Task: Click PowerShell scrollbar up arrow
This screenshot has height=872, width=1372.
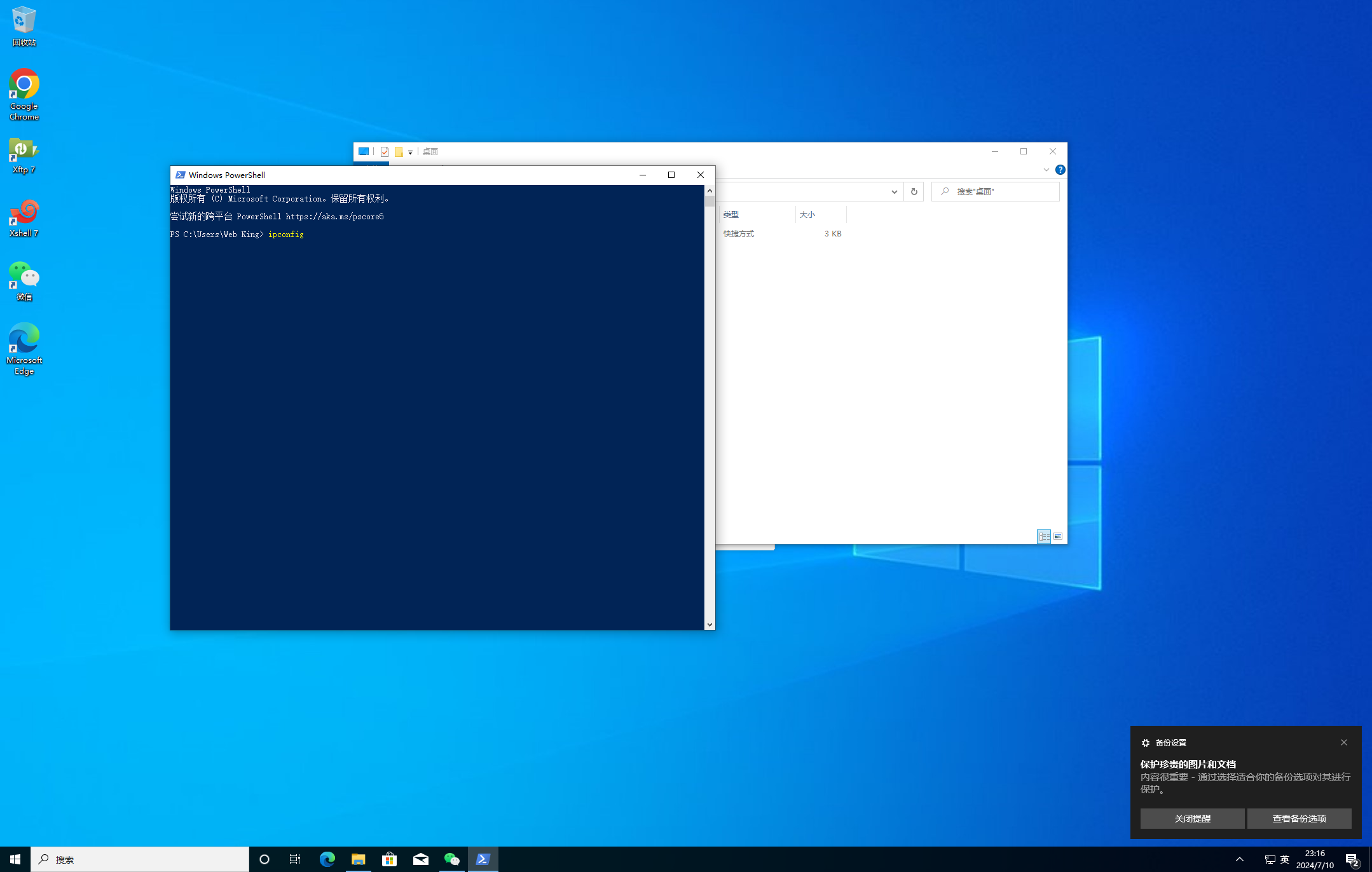Action: [x=710, y=191]
